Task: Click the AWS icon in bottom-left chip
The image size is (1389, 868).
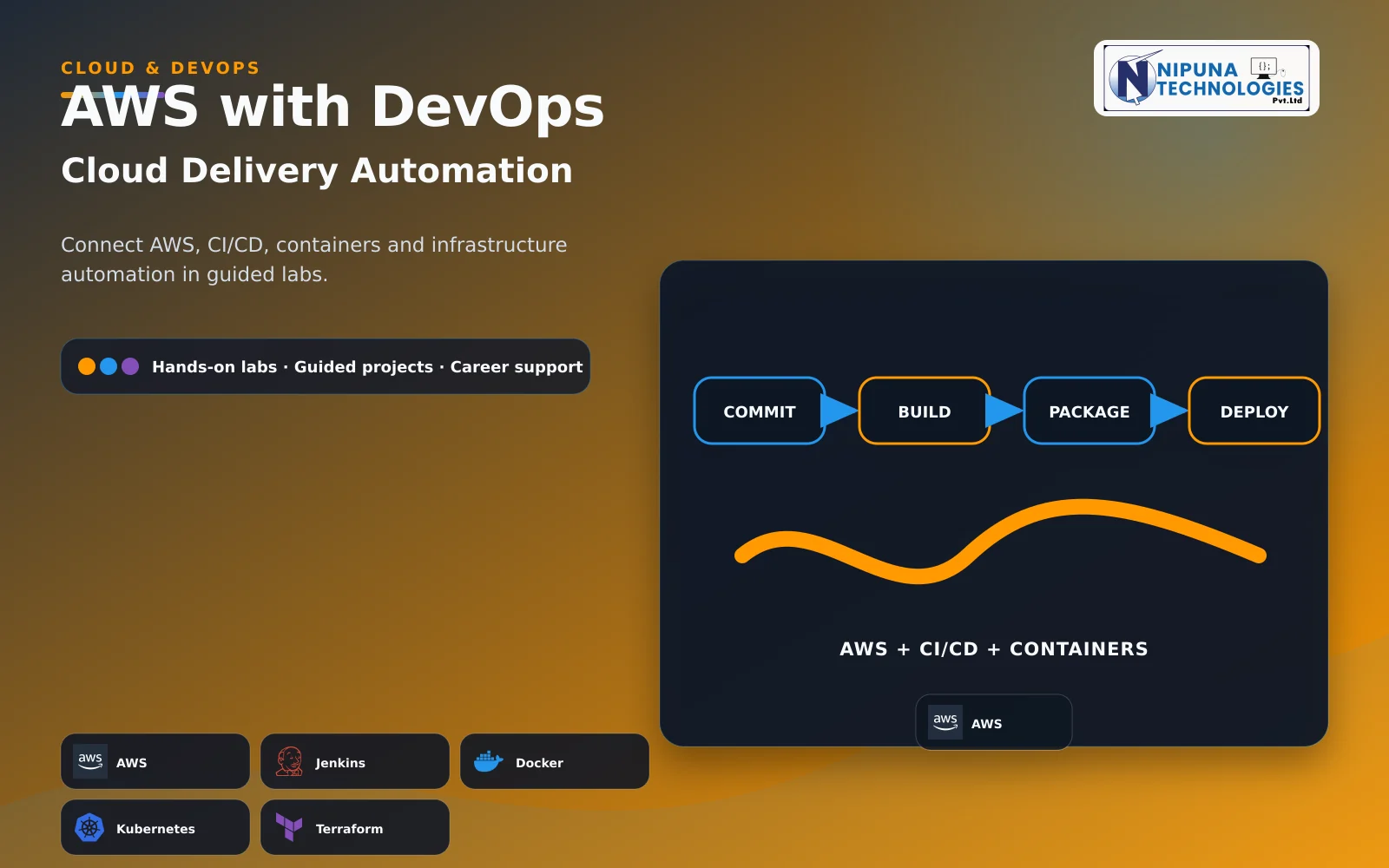Action: (x=90, y=761)
